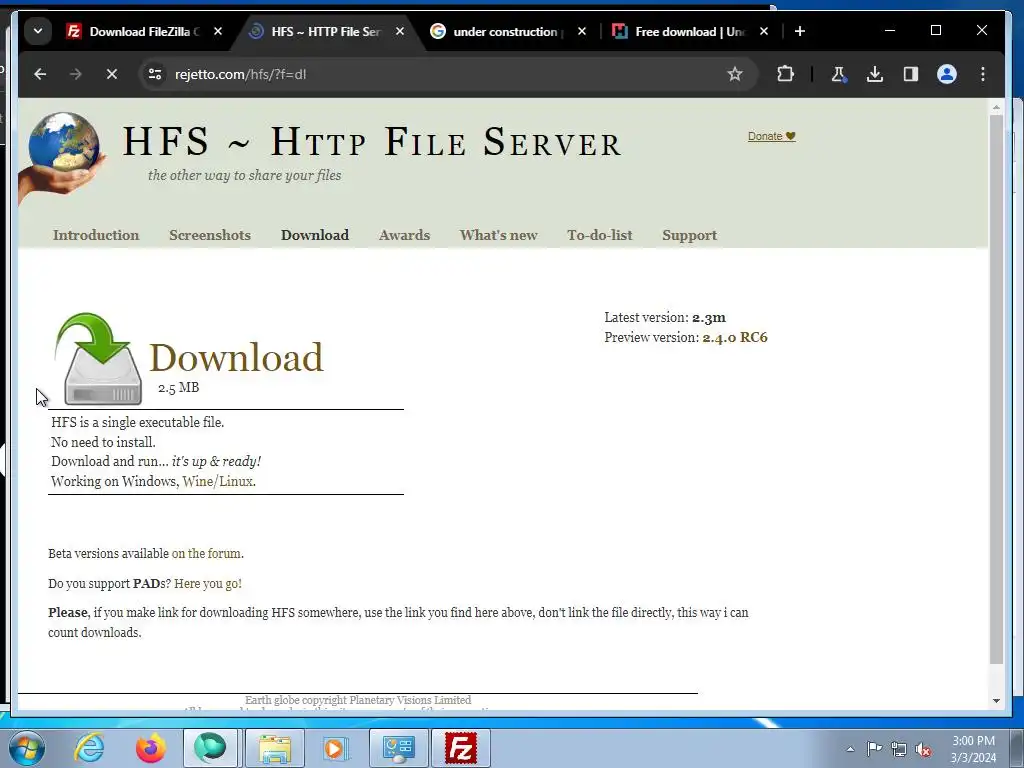The width and height of the screenshot is (1024, 768).
Task: Open Chrome Labs flask icon
Action: pos(839,74)
